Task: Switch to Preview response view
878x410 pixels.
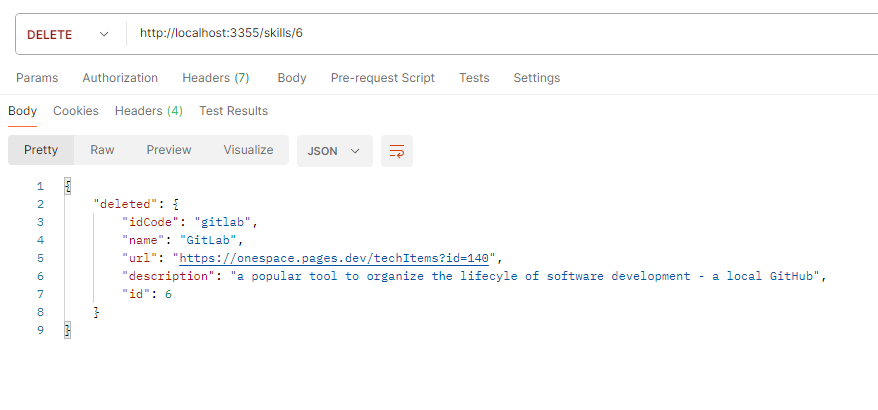Action: click(x=168, y=150)
